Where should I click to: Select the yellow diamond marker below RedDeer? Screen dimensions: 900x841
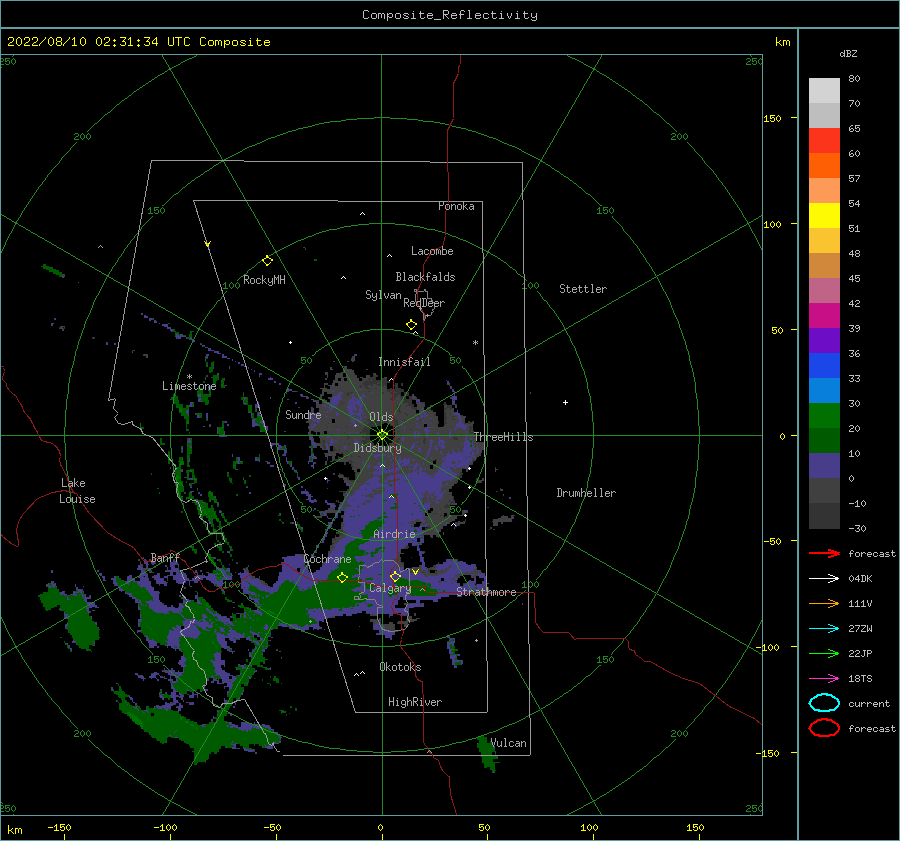[x=411, y=325]
